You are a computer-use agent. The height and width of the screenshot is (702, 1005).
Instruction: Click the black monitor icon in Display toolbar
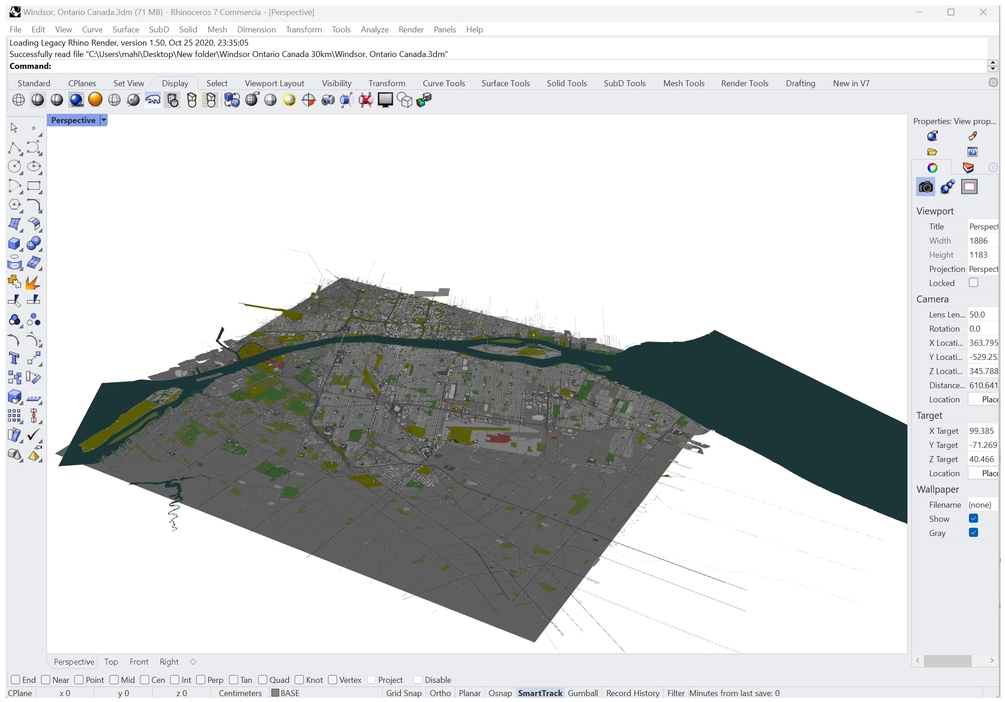coord(385,100)
